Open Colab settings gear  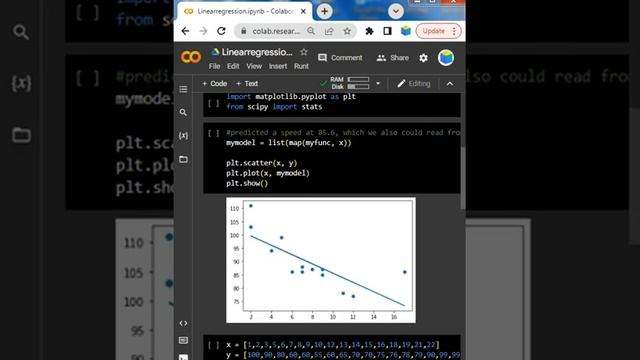423,58
